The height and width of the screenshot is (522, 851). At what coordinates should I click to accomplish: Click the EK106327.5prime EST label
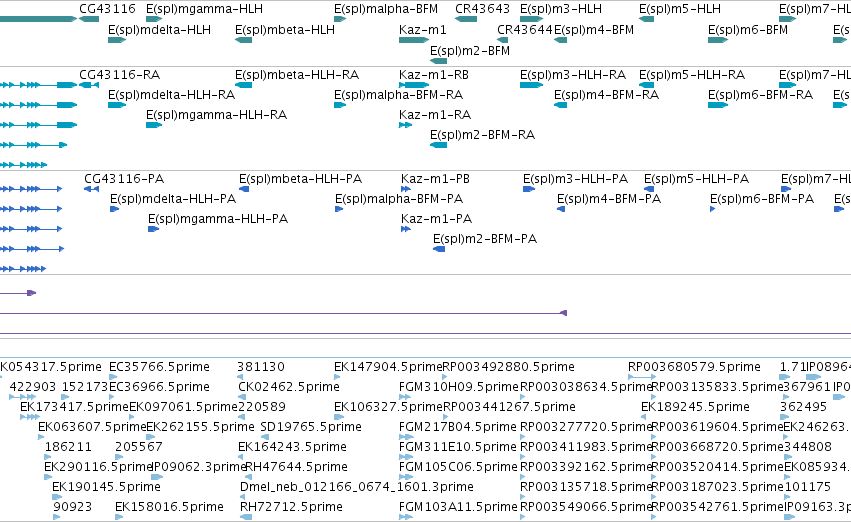pyautogui.click(x=388, y=408)
